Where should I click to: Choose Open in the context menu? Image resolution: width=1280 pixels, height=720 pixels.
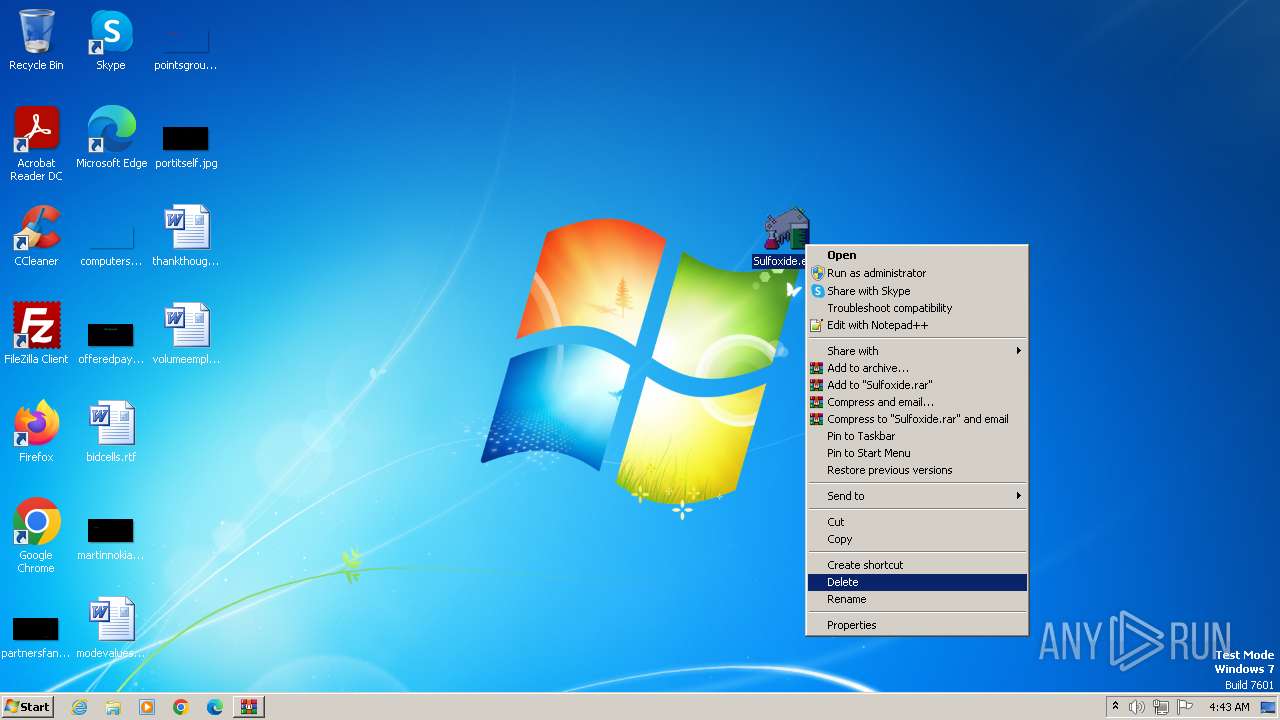917,255
